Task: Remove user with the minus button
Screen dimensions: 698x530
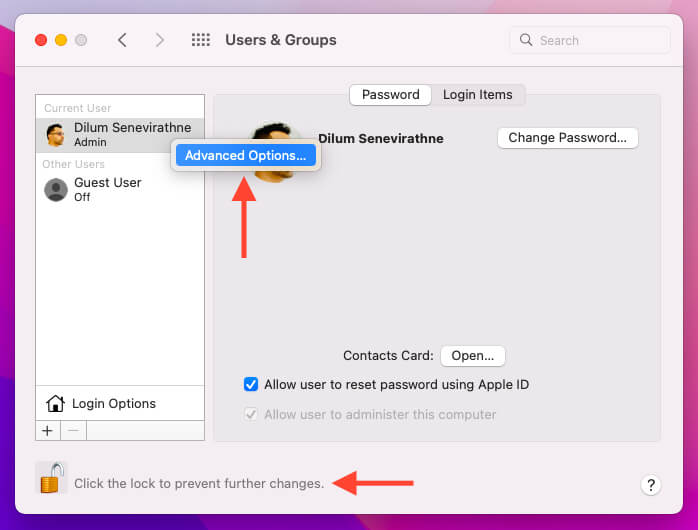Action: [73, 431]
